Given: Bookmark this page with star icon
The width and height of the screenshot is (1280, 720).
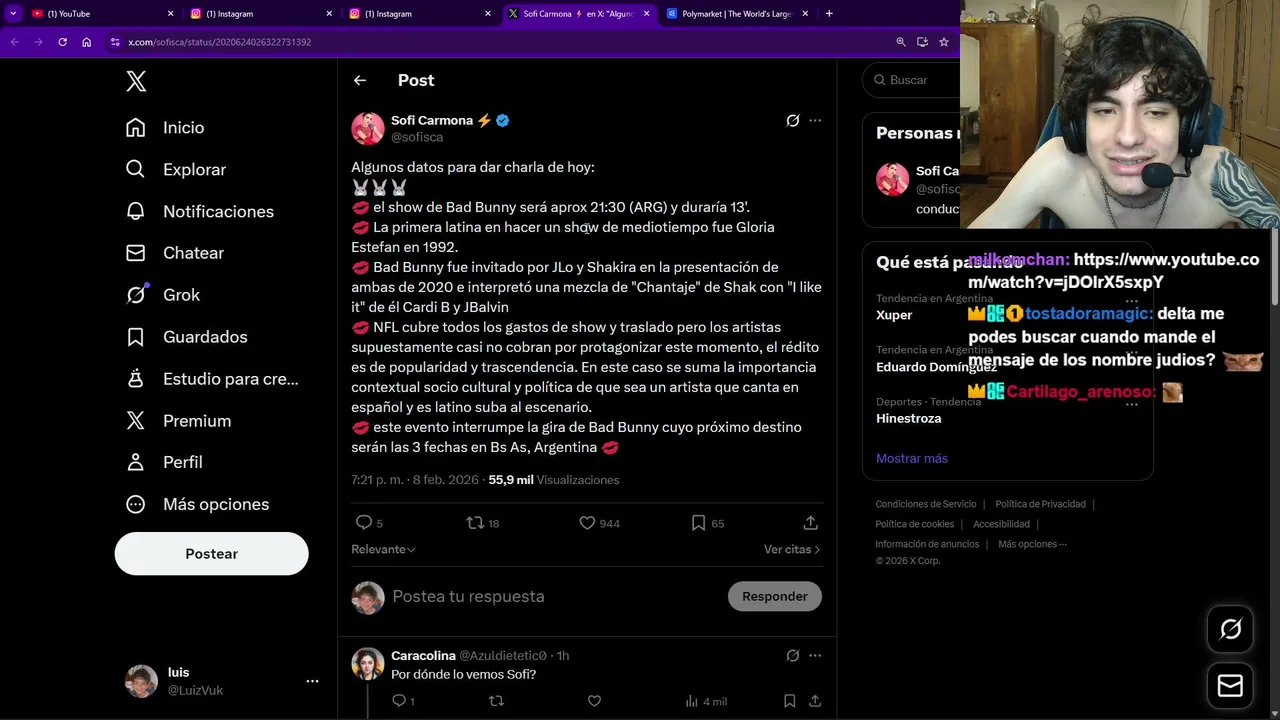Looking at the screenshot, I should pyautogui.click(x=943, y=42).
